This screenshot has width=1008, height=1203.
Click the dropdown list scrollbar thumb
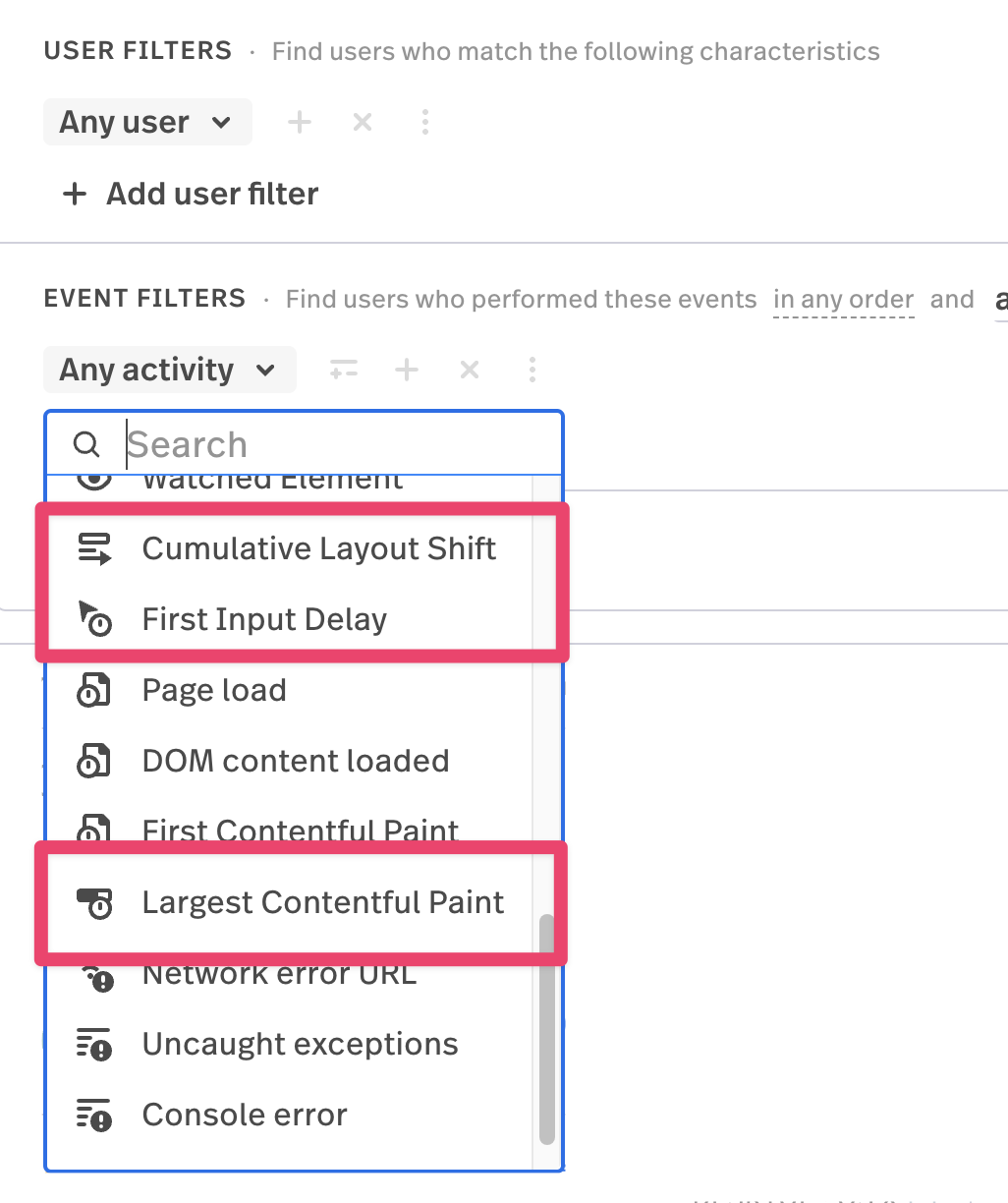click(x=547, y=1028)
